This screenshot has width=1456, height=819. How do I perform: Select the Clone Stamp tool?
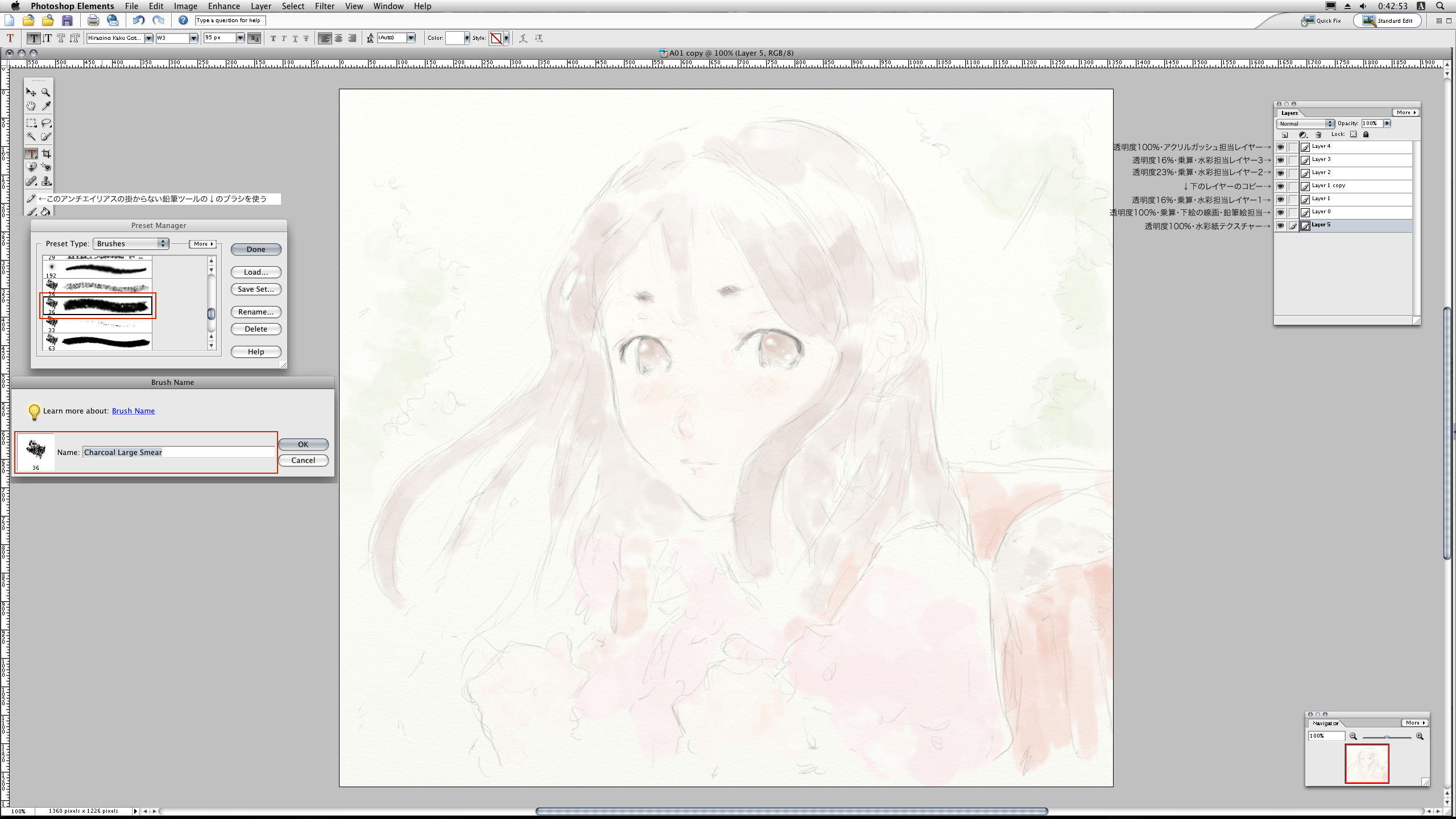click(x=46, y=181)
